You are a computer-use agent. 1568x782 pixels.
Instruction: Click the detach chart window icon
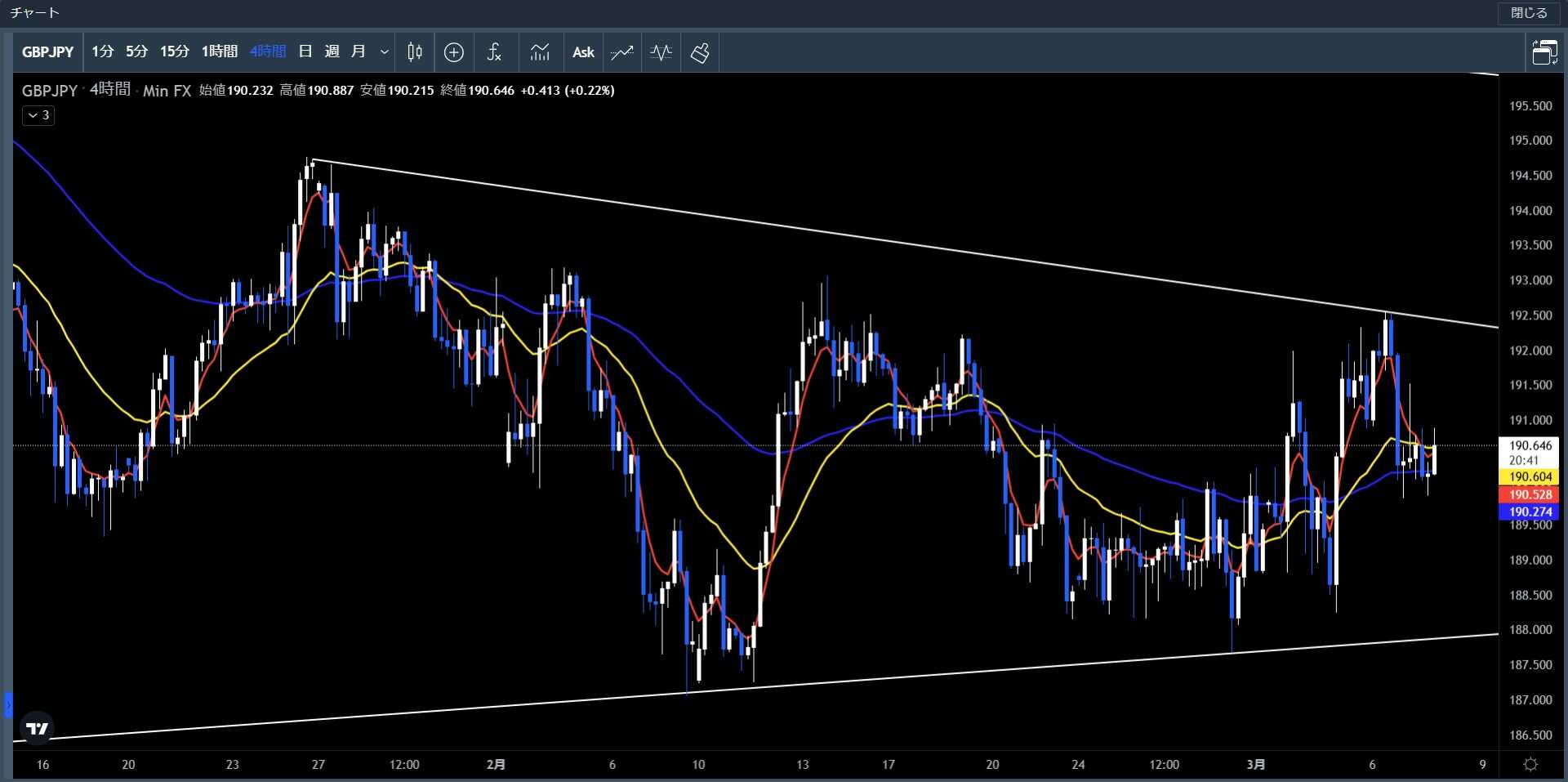click(x=1544, y=52)
